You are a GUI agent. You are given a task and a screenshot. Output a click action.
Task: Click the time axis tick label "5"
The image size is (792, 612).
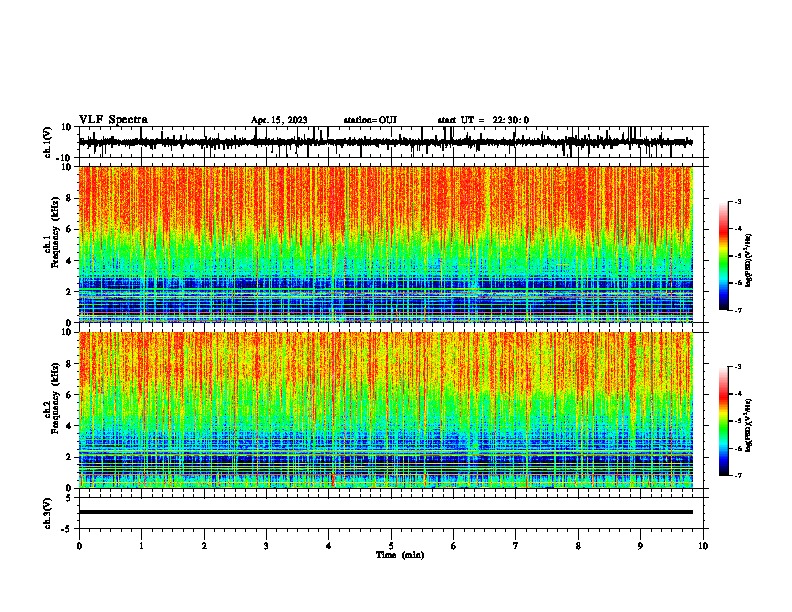(x=391, y=546)
